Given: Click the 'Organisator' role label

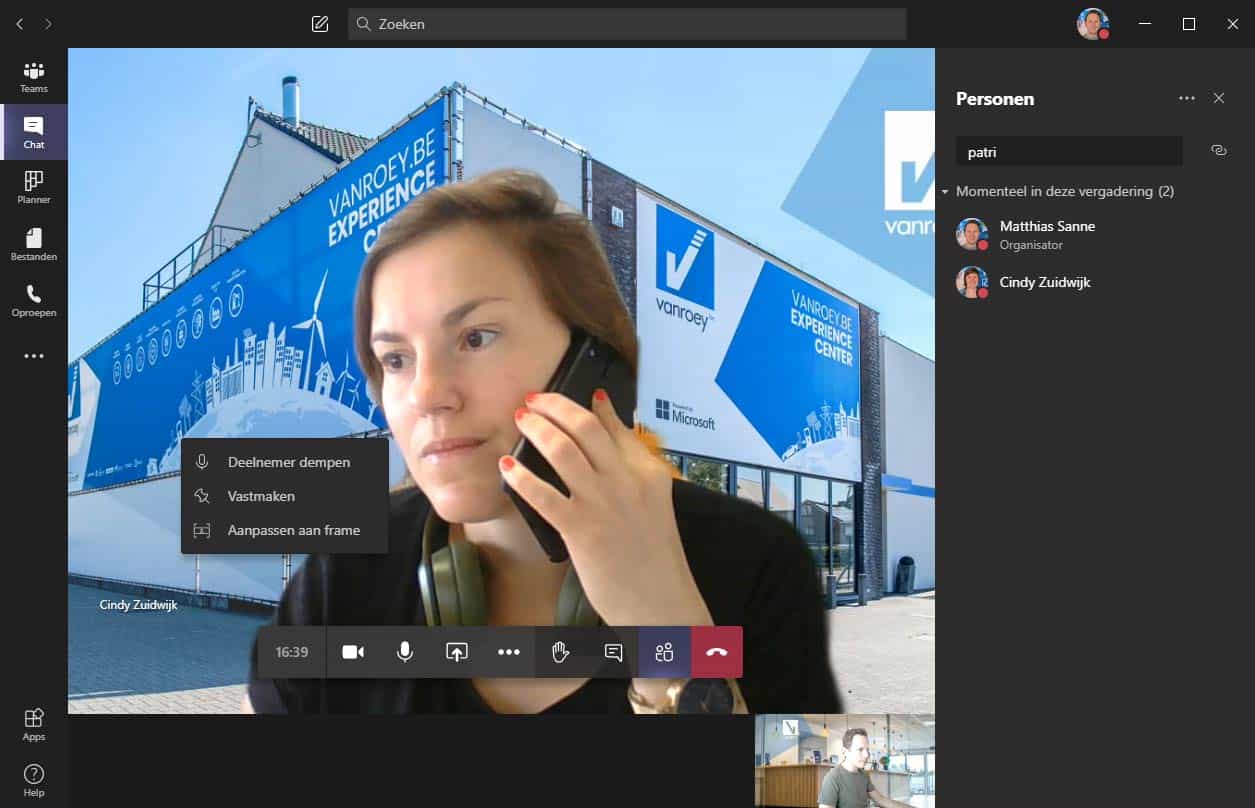Looking at the screenshot, I should 1031,245.
